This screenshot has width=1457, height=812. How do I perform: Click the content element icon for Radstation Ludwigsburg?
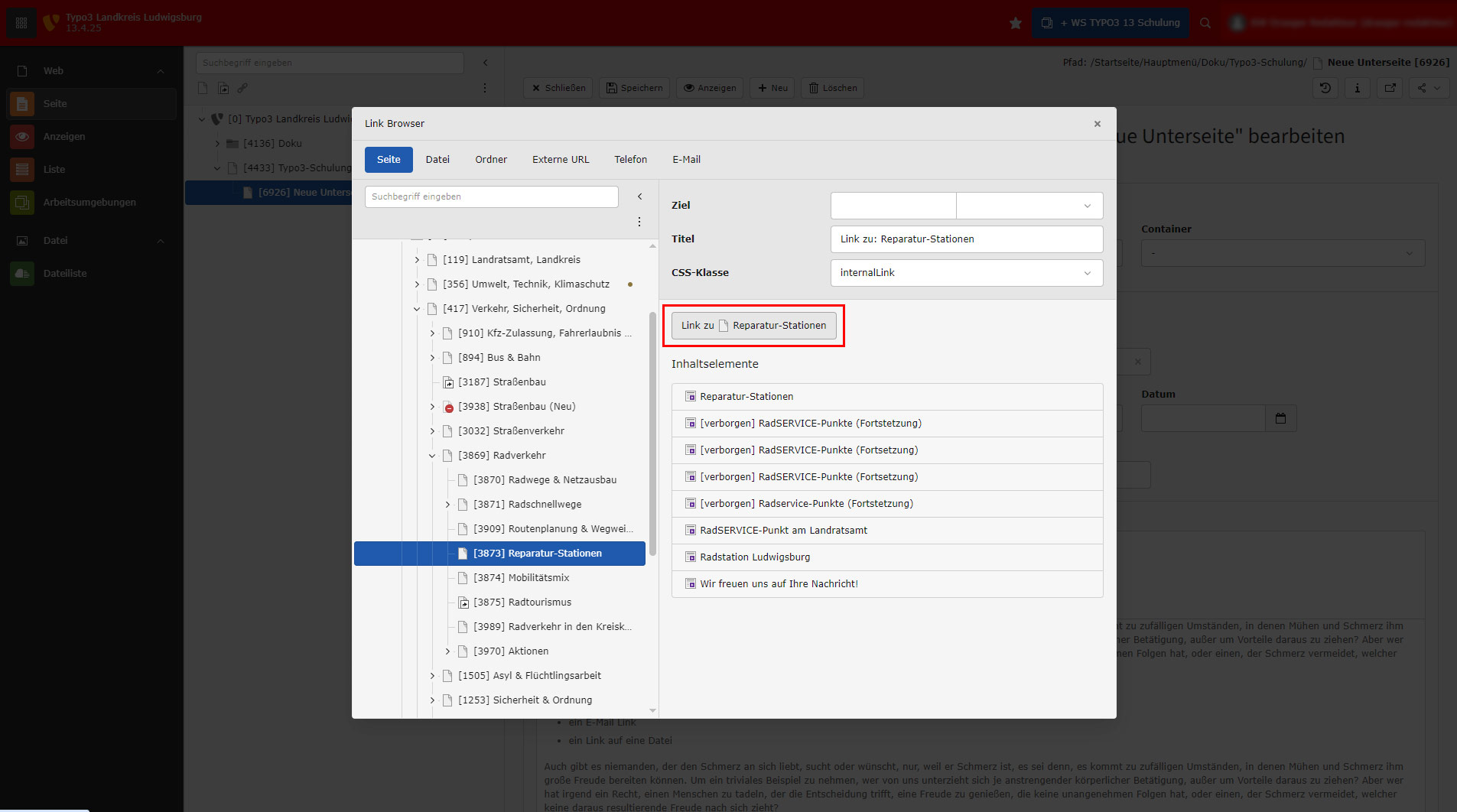coord(690,557)
